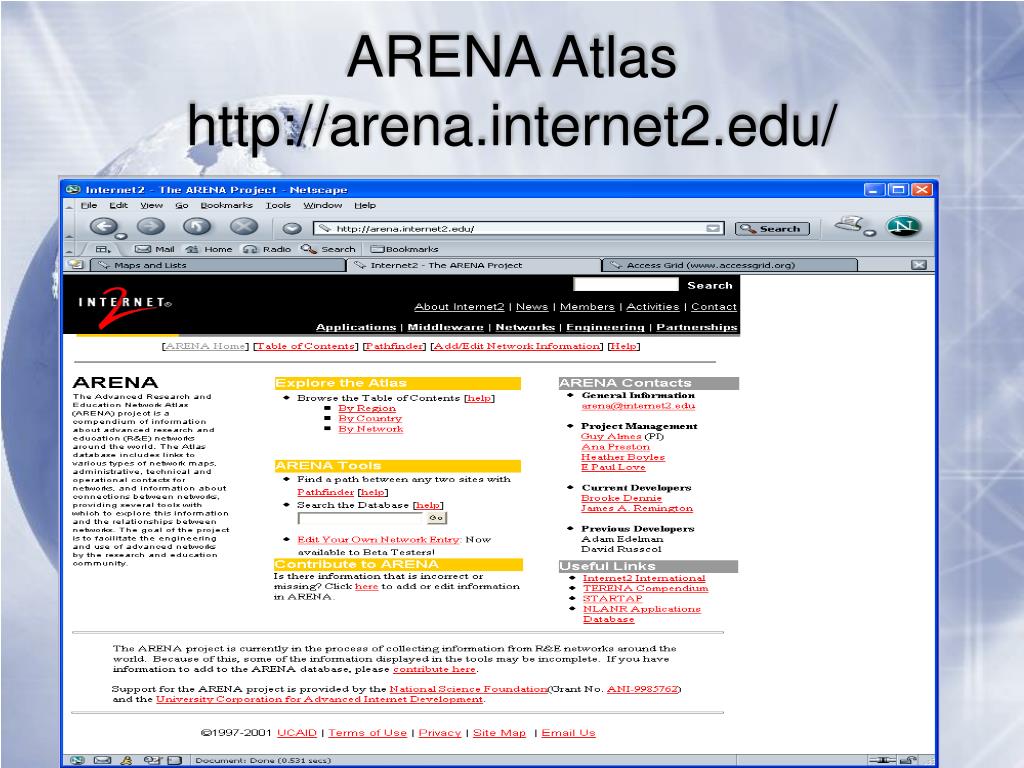This screenshot has width=1024, height=768.
Task: Browse atlas By Country
Action: click(370, 418)
